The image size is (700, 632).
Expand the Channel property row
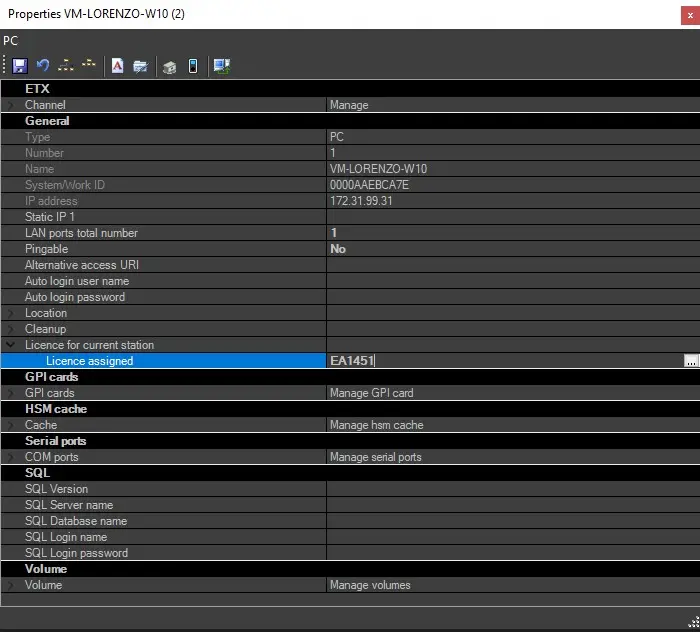point(11,105)
